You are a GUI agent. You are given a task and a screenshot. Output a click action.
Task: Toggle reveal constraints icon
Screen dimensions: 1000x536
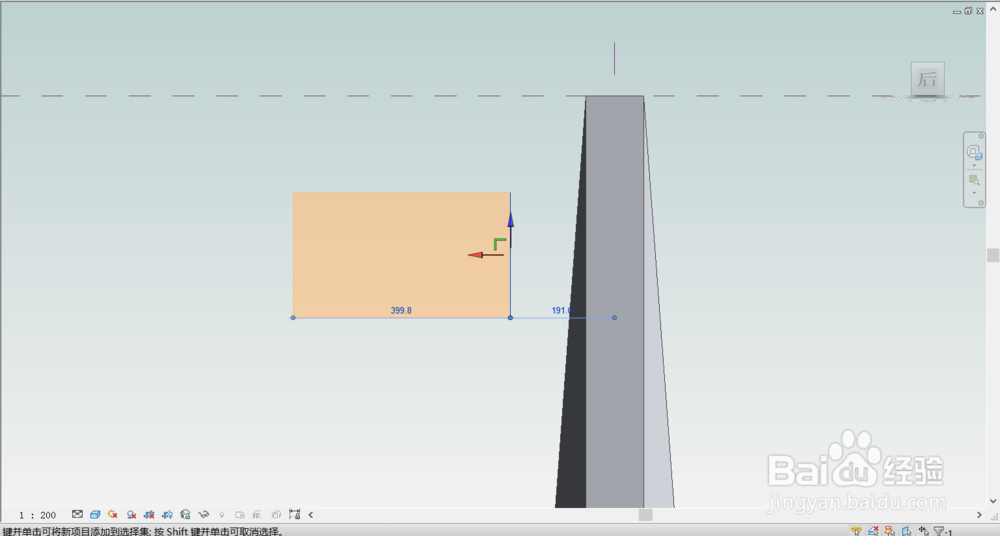294,514
